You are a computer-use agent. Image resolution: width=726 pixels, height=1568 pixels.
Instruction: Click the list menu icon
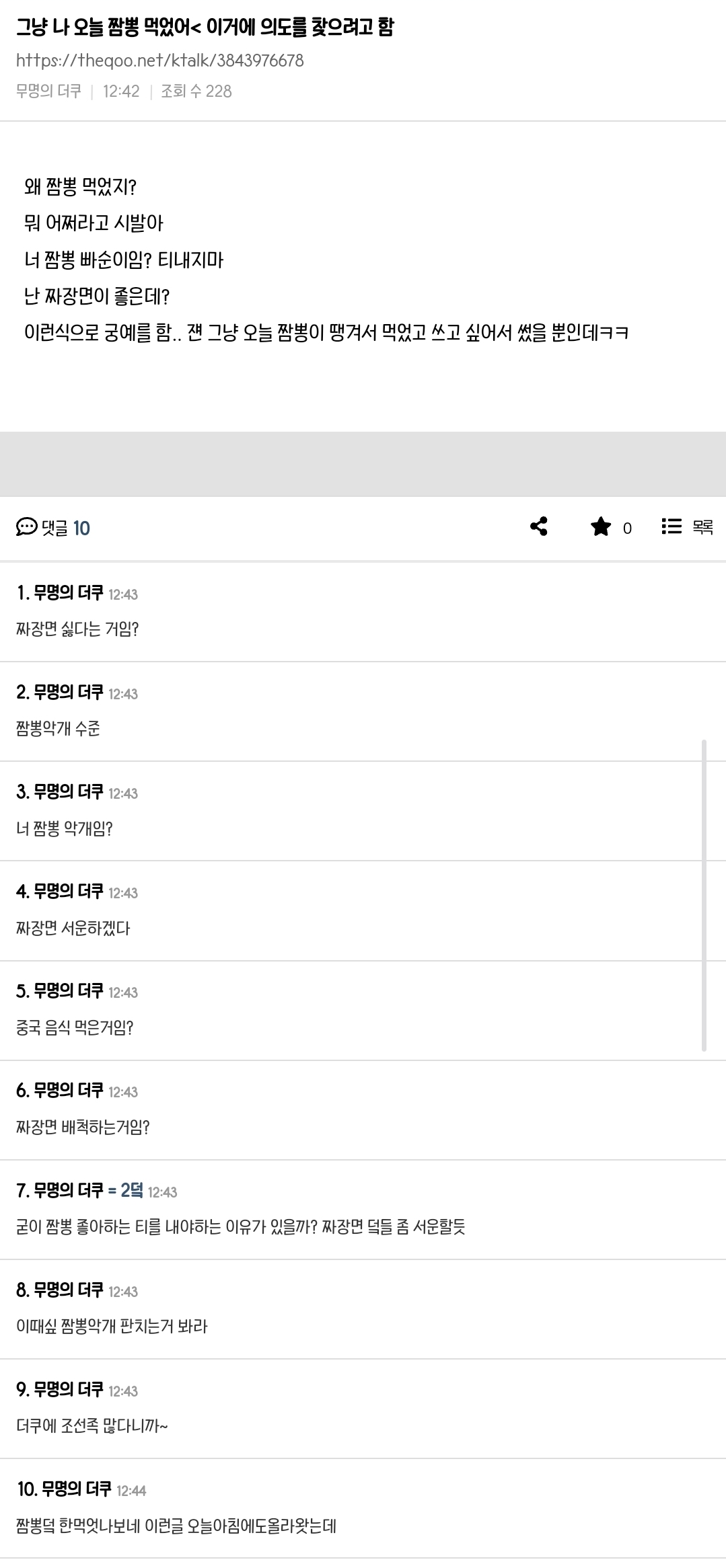(671, 526)
